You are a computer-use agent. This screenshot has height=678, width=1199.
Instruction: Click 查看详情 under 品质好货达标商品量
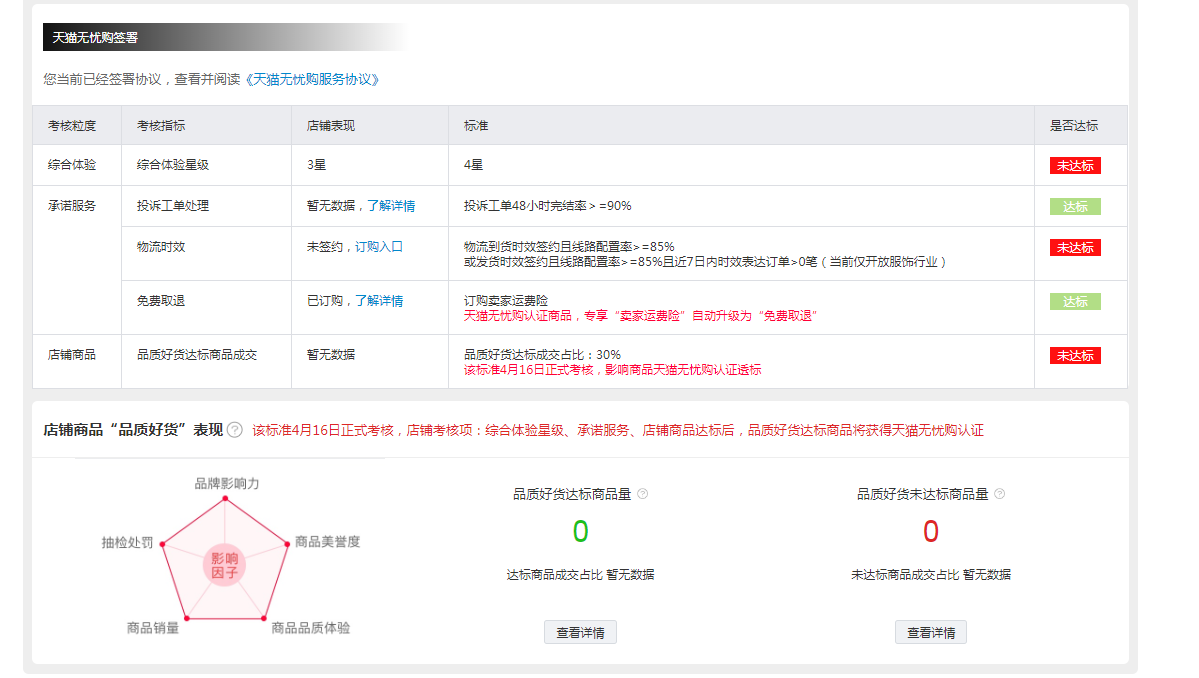click(x=580, y=632)
